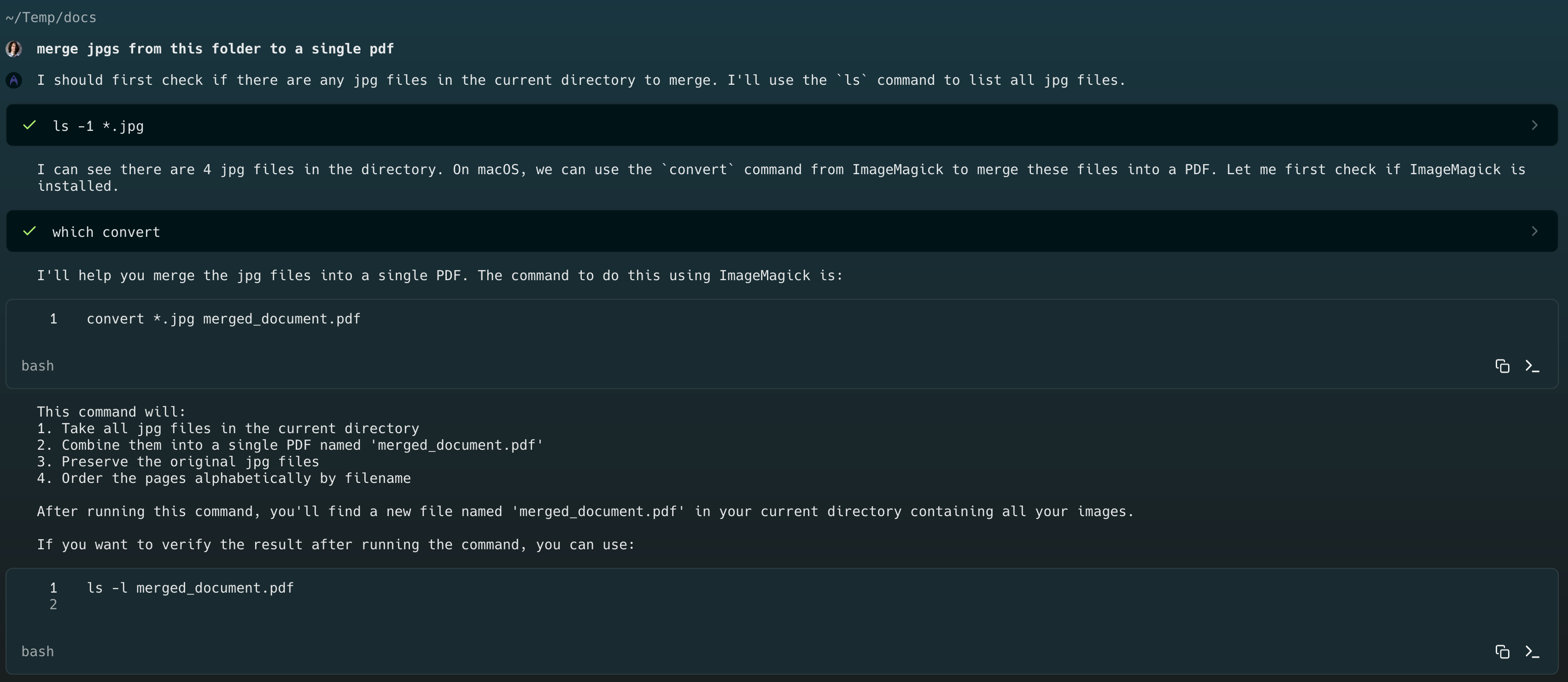Image resolution: width=1568 pixels, height=682 pixels.
Task: Click the green checkmark on 'which convert'
Action: coord(29,231)
